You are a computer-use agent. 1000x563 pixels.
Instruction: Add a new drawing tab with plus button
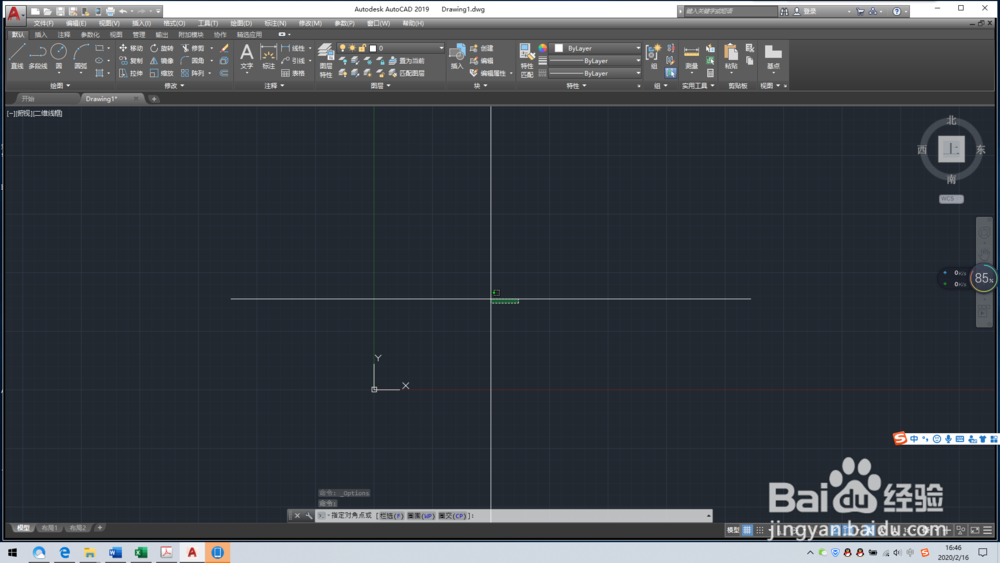(x=154, y=99)
